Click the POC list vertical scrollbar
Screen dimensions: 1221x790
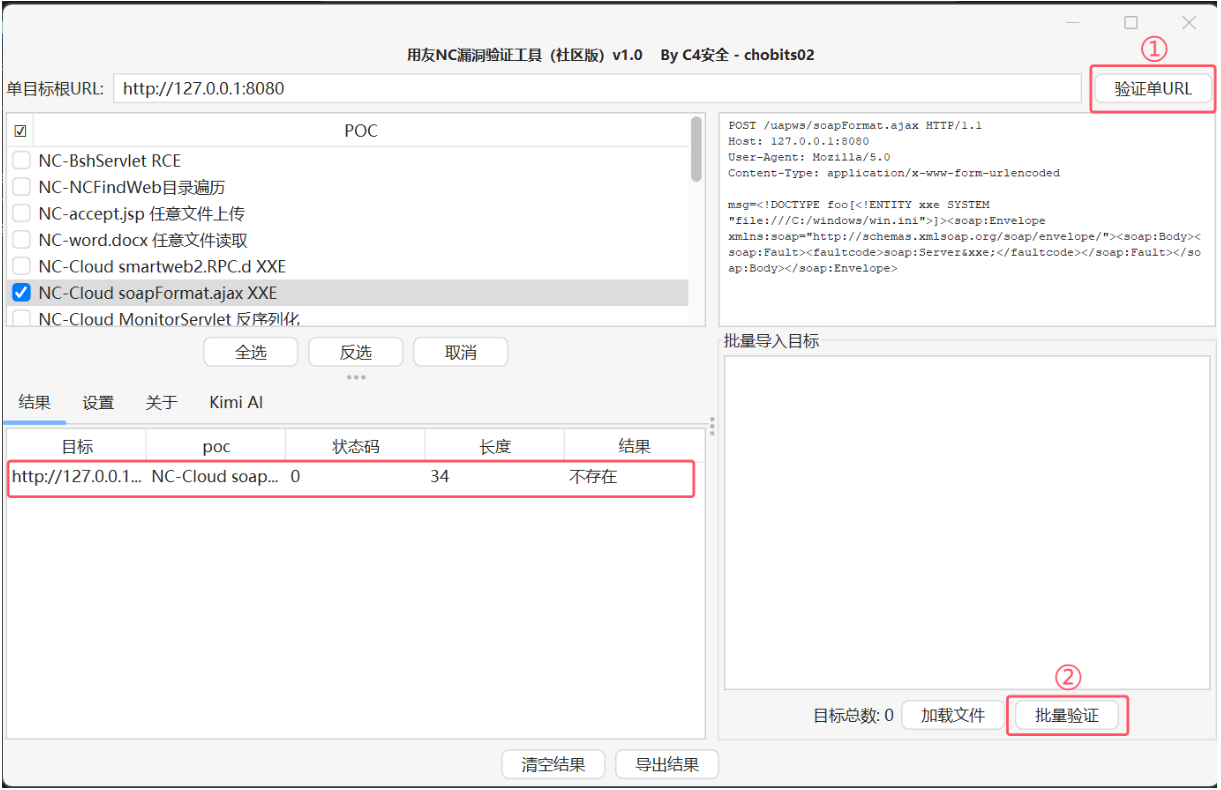(x=696, y=150)
